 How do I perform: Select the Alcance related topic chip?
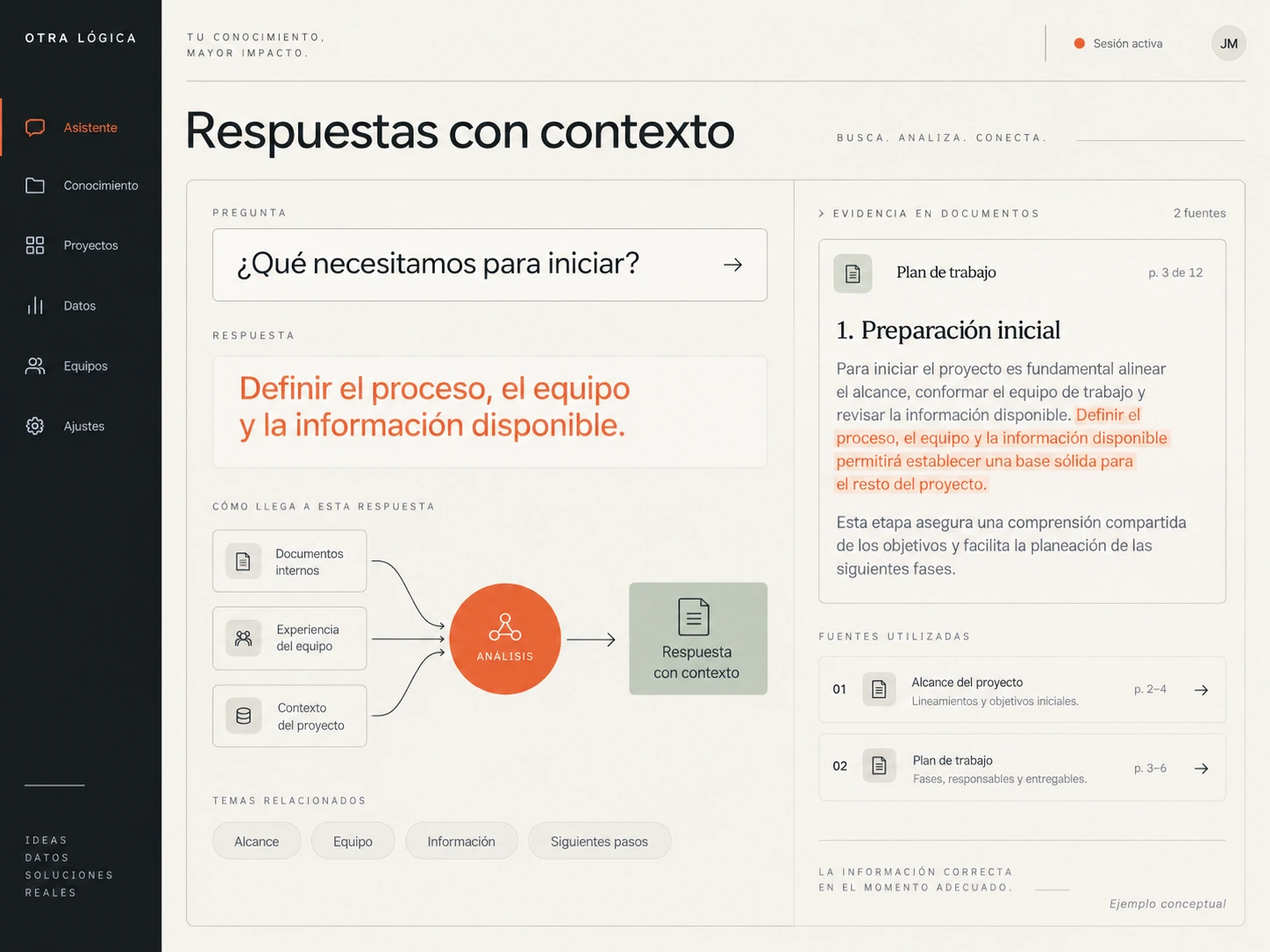tap(257, 842)
